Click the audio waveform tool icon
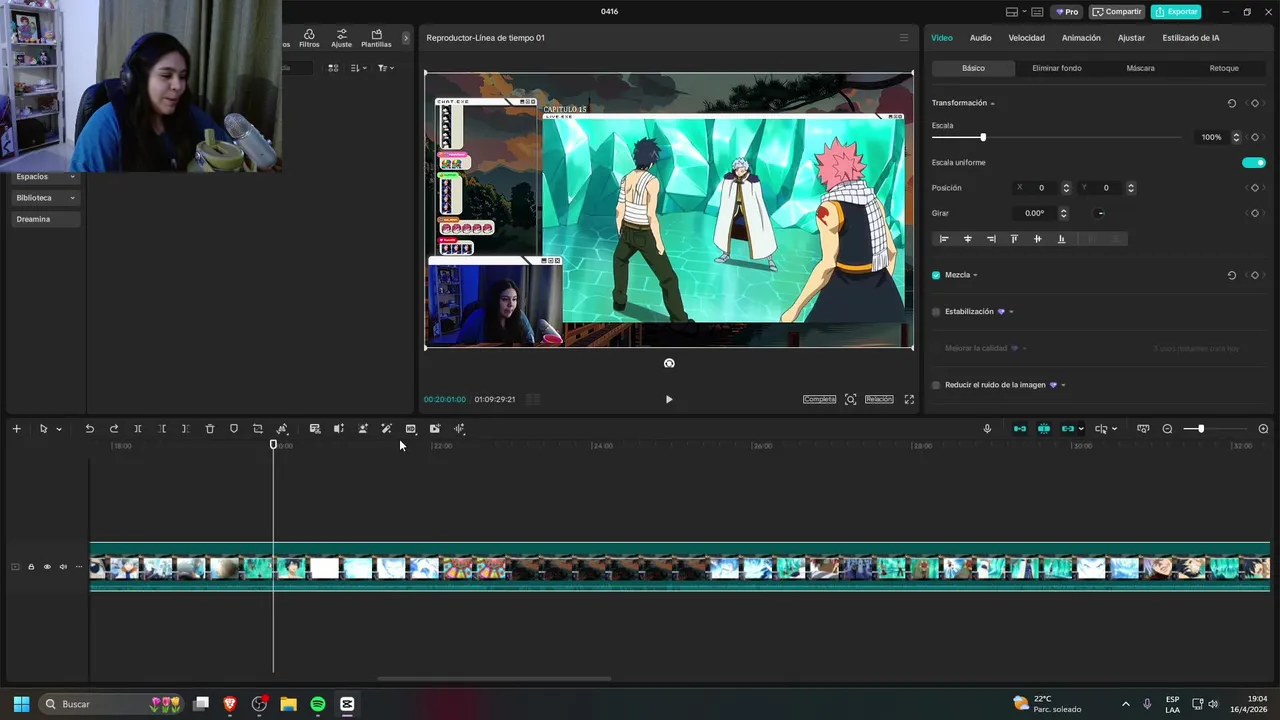The width and height of the screenshot is (1280, 720). (459, 429)
